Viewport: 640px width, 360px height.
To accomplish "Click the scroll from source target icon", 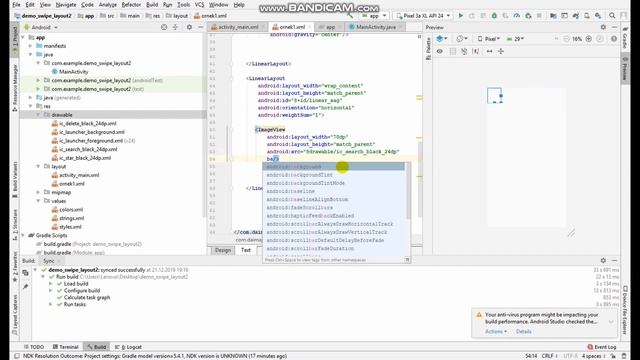I will point(164,27).
